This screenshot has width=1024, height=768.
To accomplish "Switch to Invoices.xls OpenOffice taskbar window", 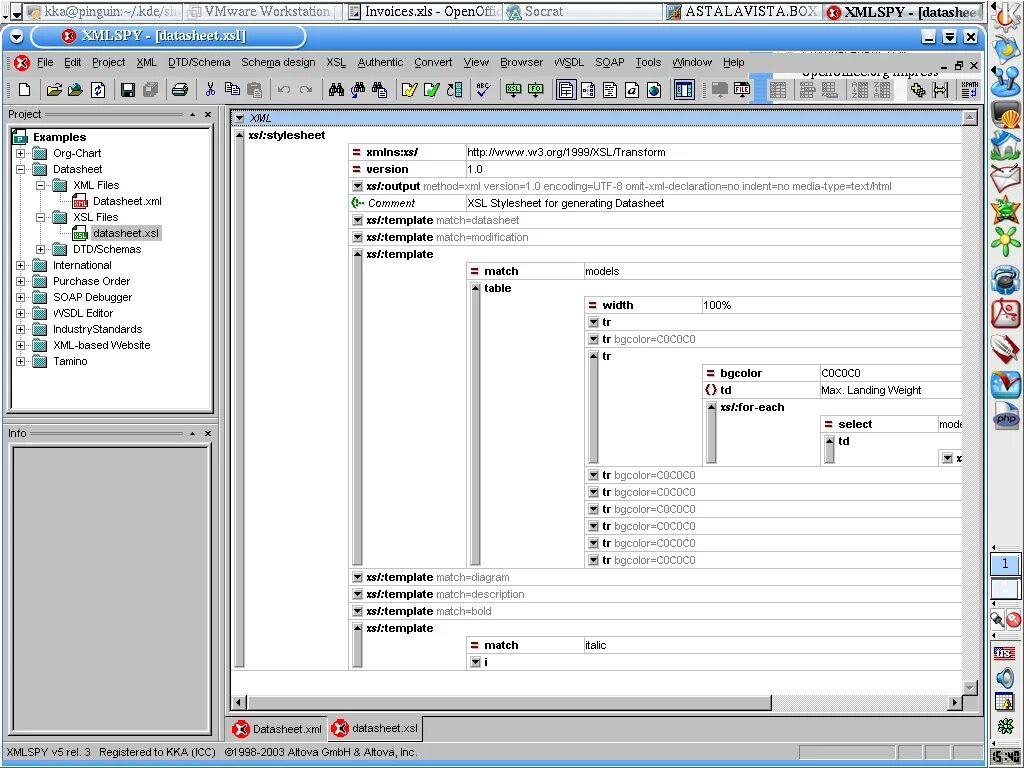I will click(422, 11).
